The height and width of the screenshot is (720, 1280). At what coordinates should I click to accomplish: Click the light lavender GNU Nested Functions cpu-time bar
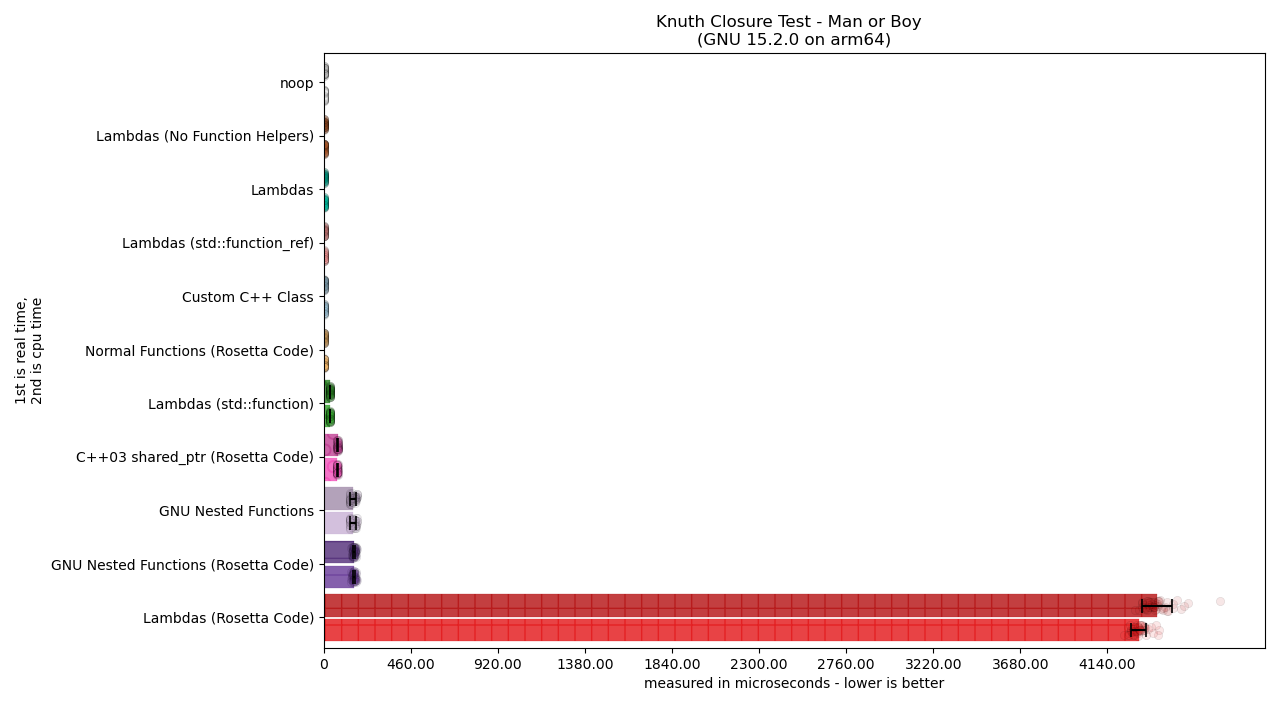click(337, 523)
